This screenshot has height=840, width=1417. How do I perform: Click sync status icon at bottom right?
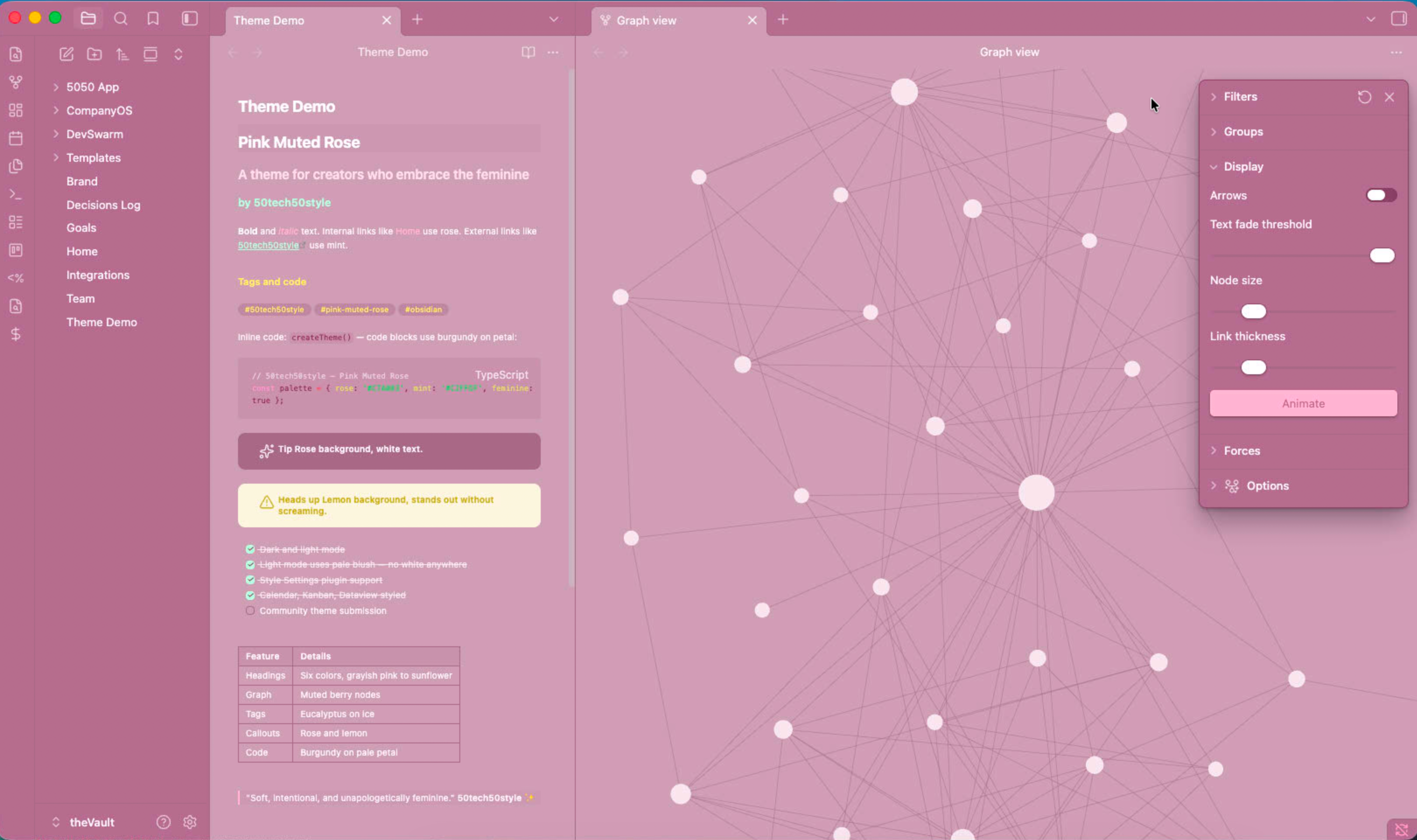coord(1402,830)
